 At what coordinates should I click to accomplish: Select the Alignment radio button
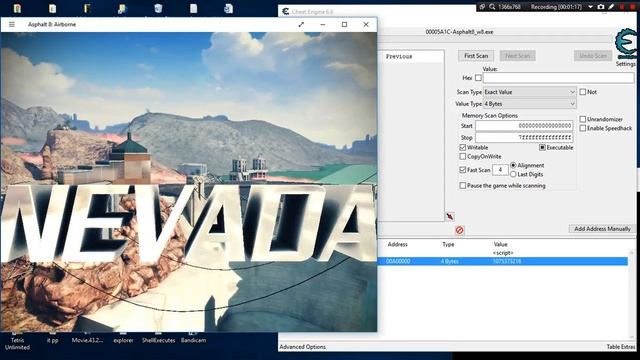coord(513,165)
